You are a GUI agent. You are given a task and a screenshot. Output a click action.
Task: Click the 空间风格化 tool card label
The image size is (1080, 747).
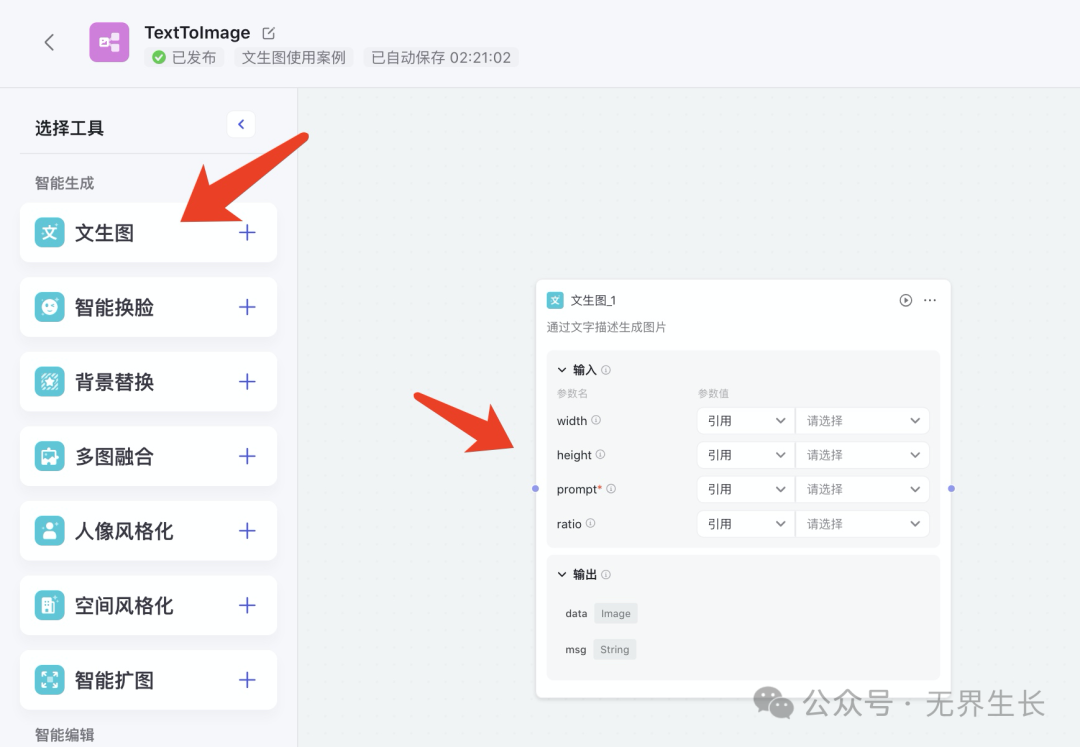[124, 605]
